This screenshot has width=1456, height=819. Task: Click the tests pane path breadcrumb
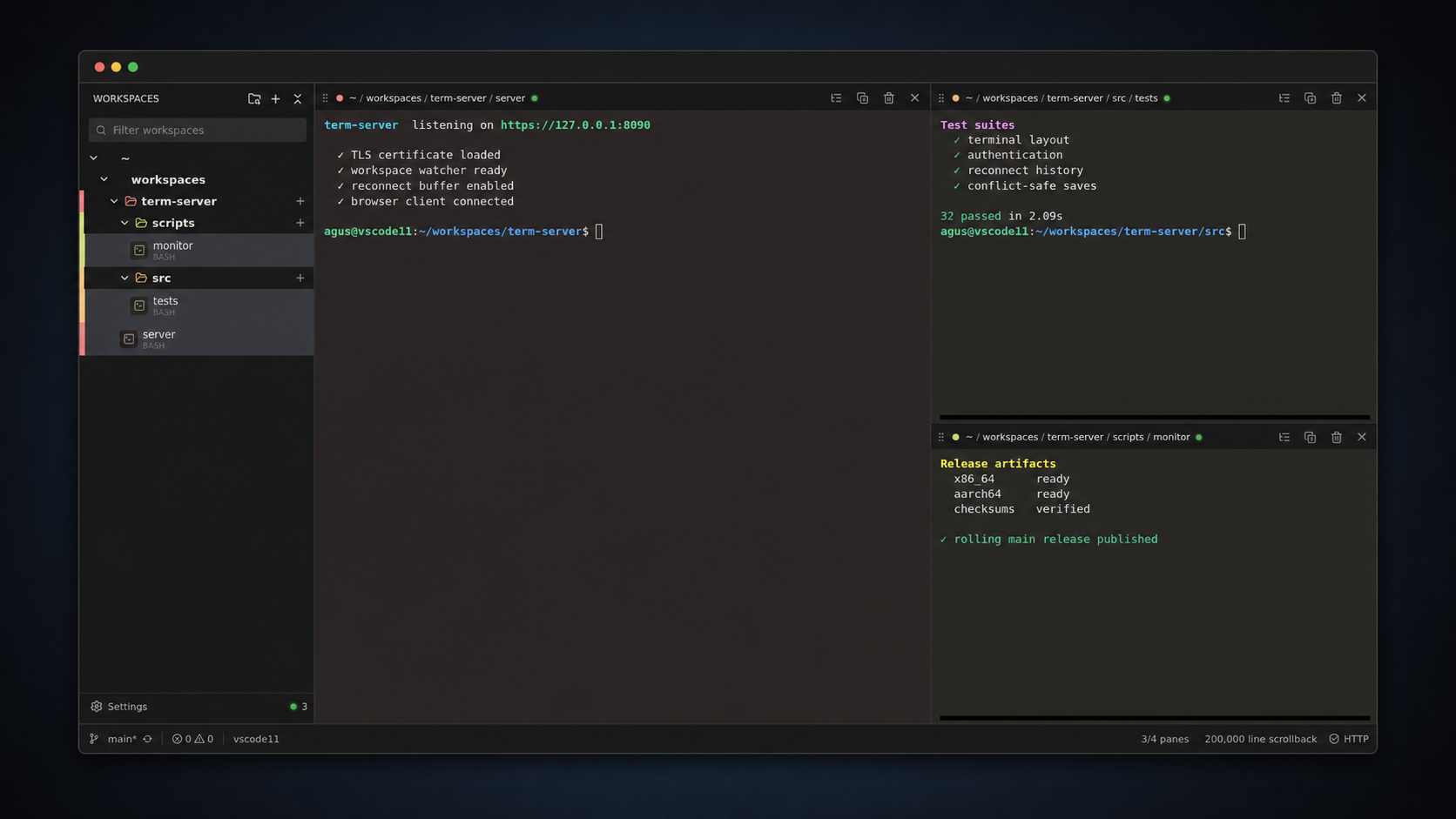1062,98
